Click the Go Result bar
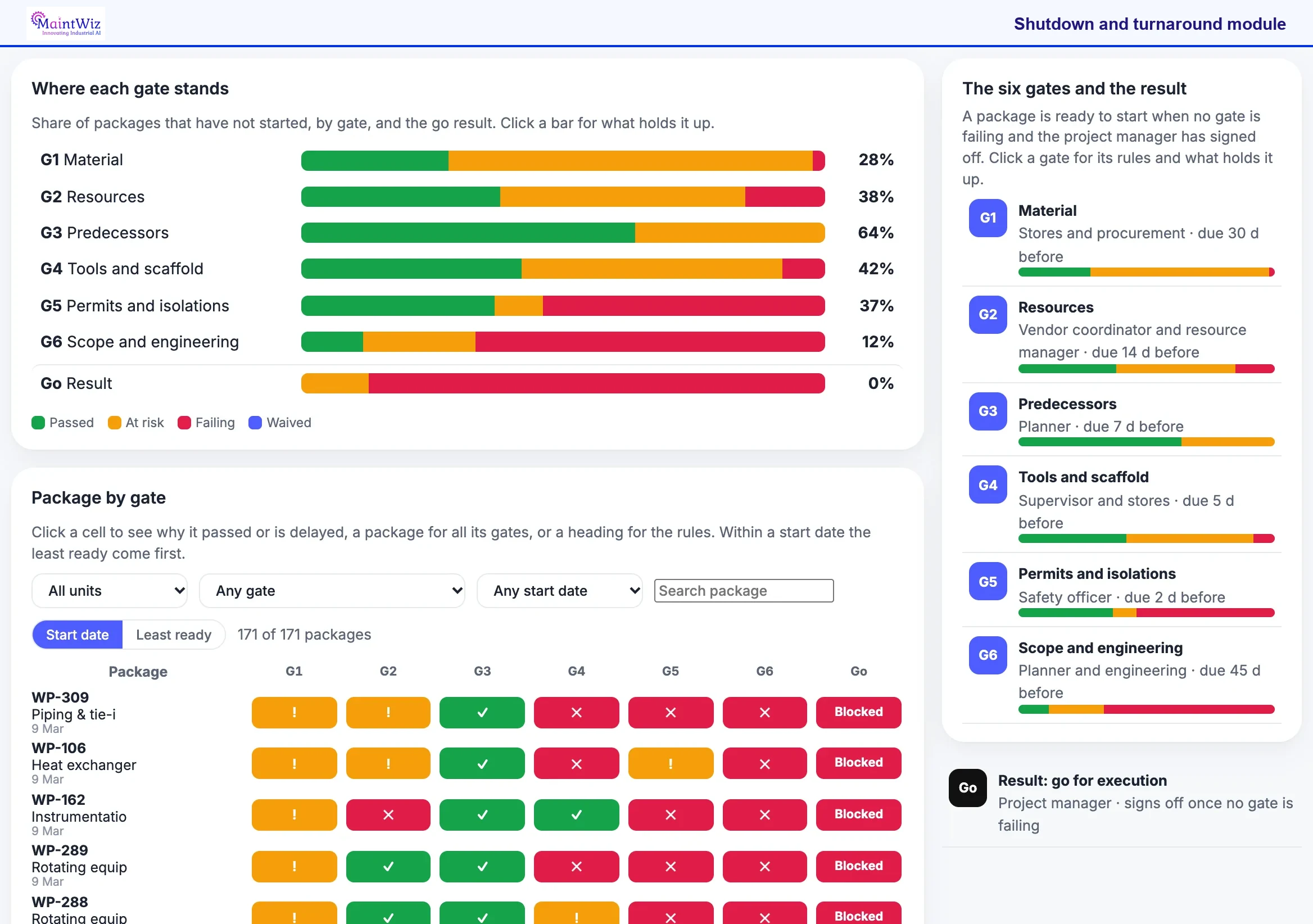 tap(563, 384)
